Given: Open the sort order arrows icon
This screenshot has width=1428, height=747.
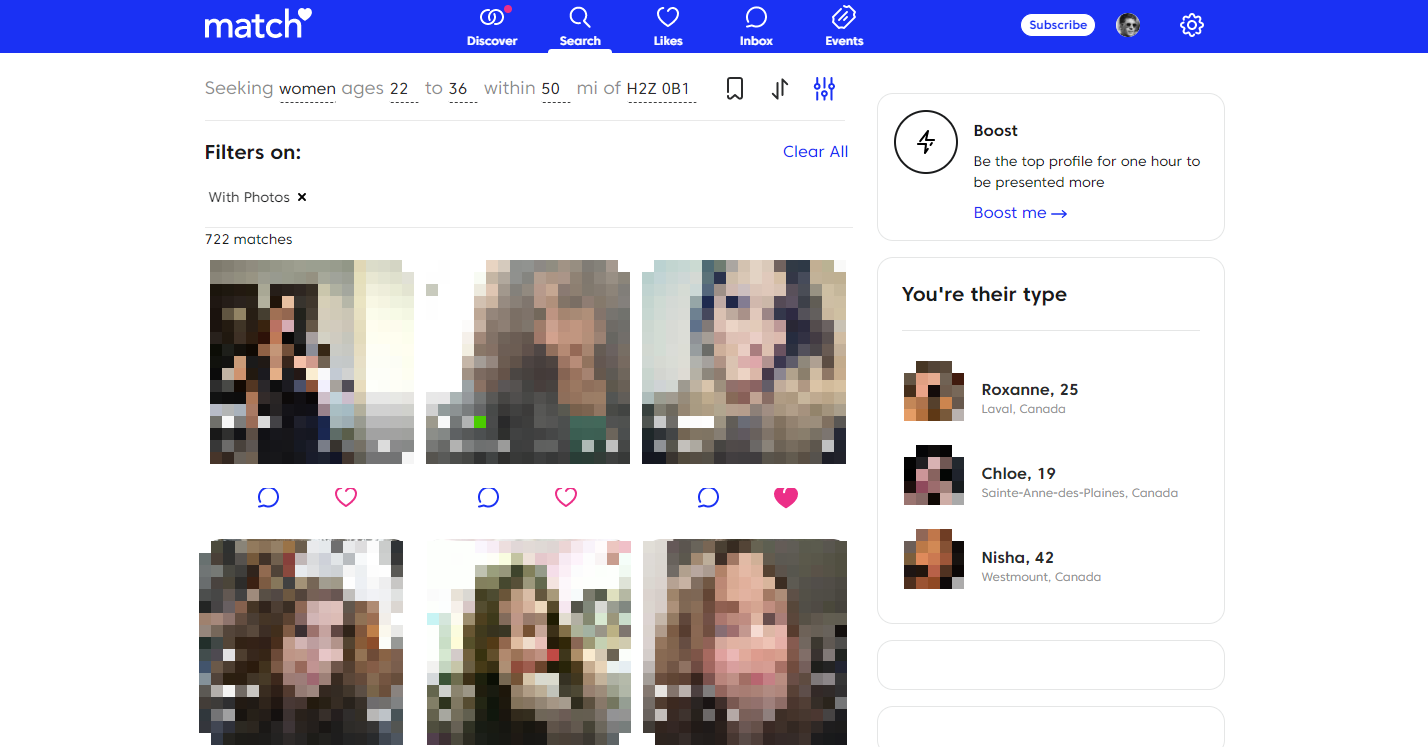Looking at the screenshot, I should 780,89.
